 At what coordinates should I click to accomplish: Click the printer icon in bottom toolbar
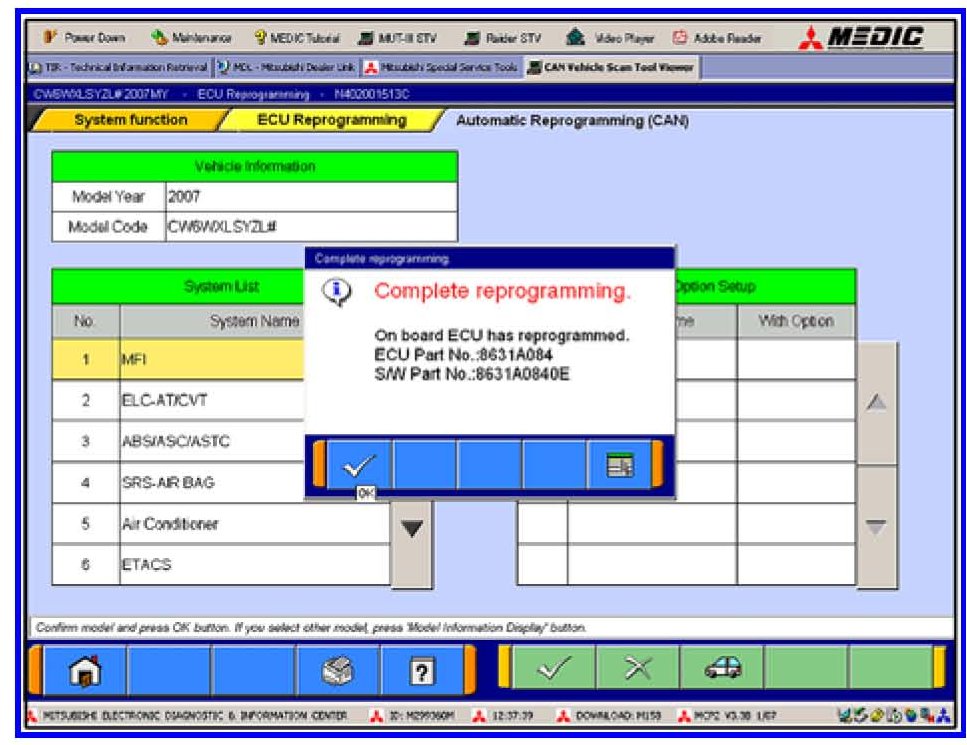point(338,670)
